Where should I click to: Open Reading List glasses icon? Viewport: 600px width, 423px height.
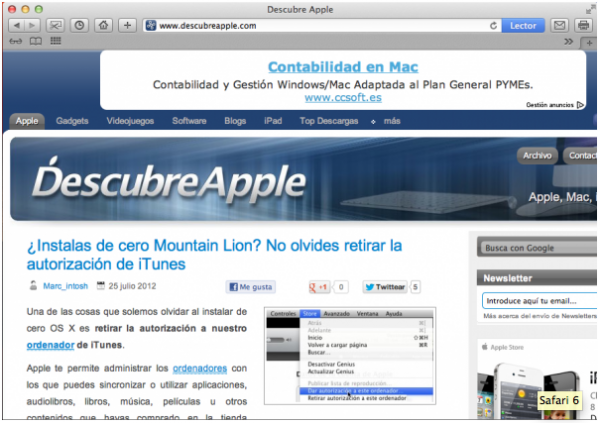[x=16, y=41]
